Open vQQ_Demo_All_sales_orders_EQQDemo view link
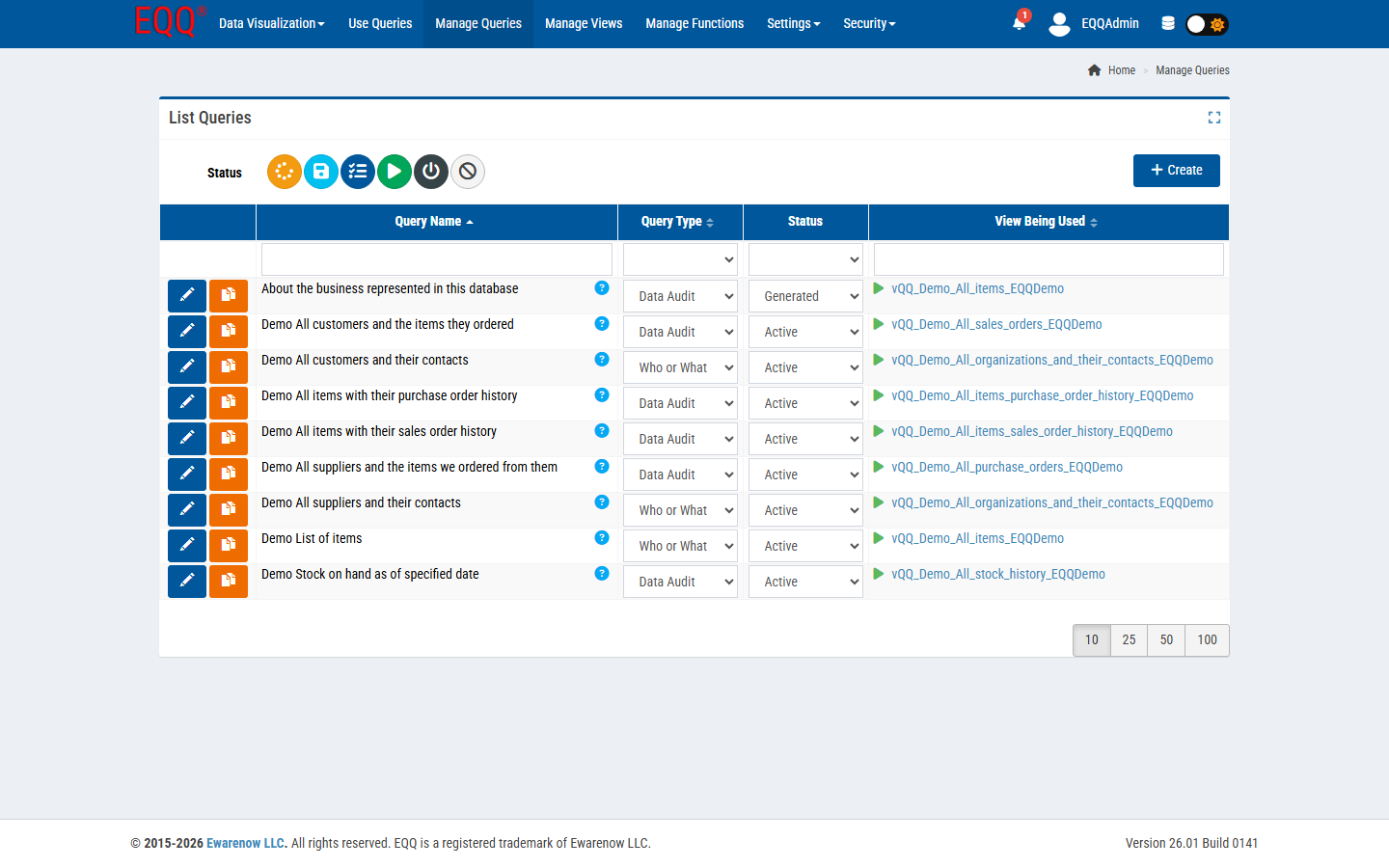Image resolution: width=1389 pixels, height=868 pixels. pos(996,324)
